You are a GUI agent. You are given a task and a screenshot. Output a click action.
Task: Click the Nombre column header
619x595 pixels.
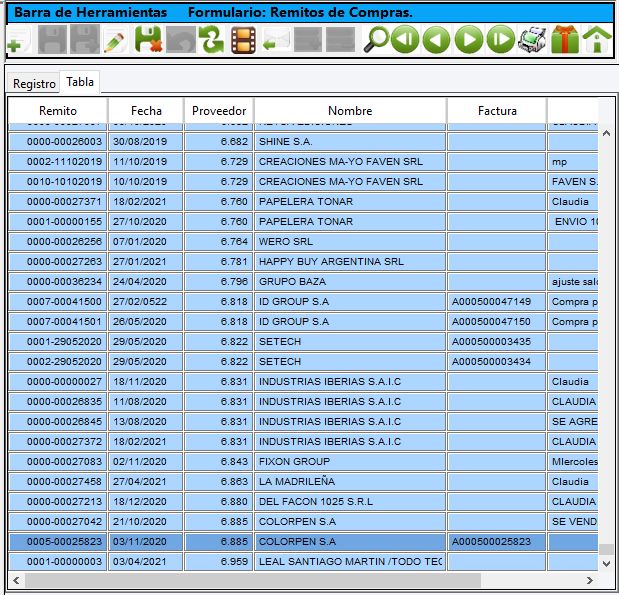(x=350, y=111)
